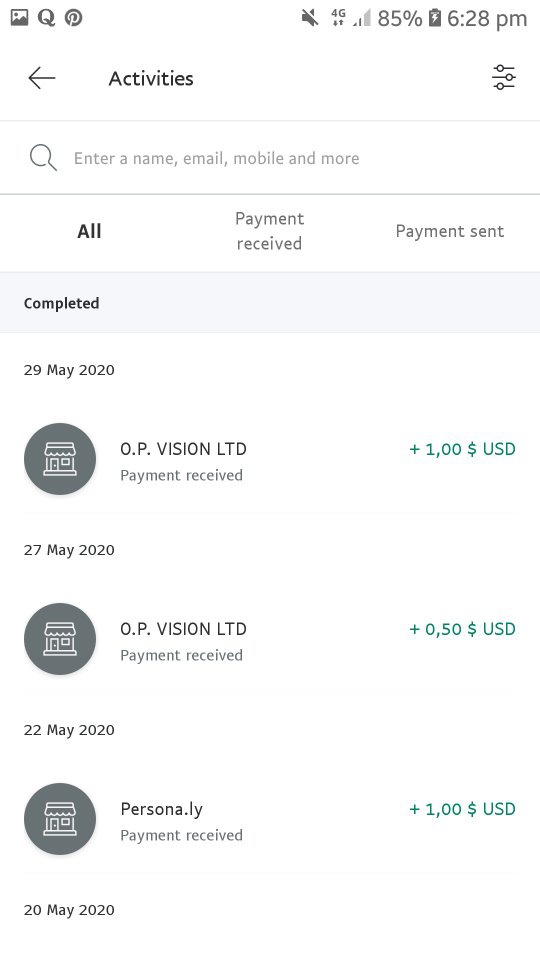Tap the Pinterest notification icon

[x=74, y=18]
